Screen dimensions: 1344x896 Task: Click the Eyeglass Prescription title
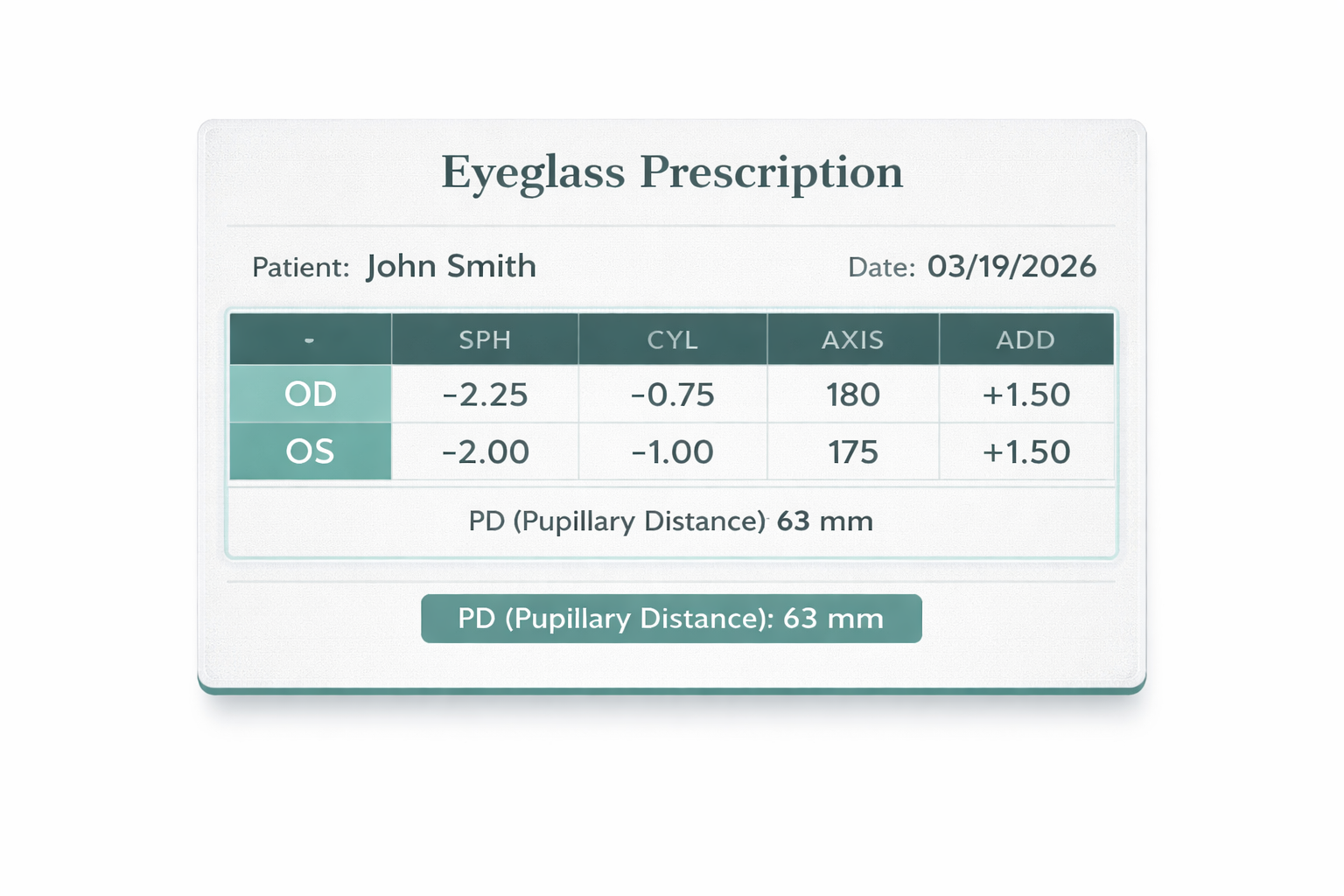pyautogui.click(x=671, y=171)
